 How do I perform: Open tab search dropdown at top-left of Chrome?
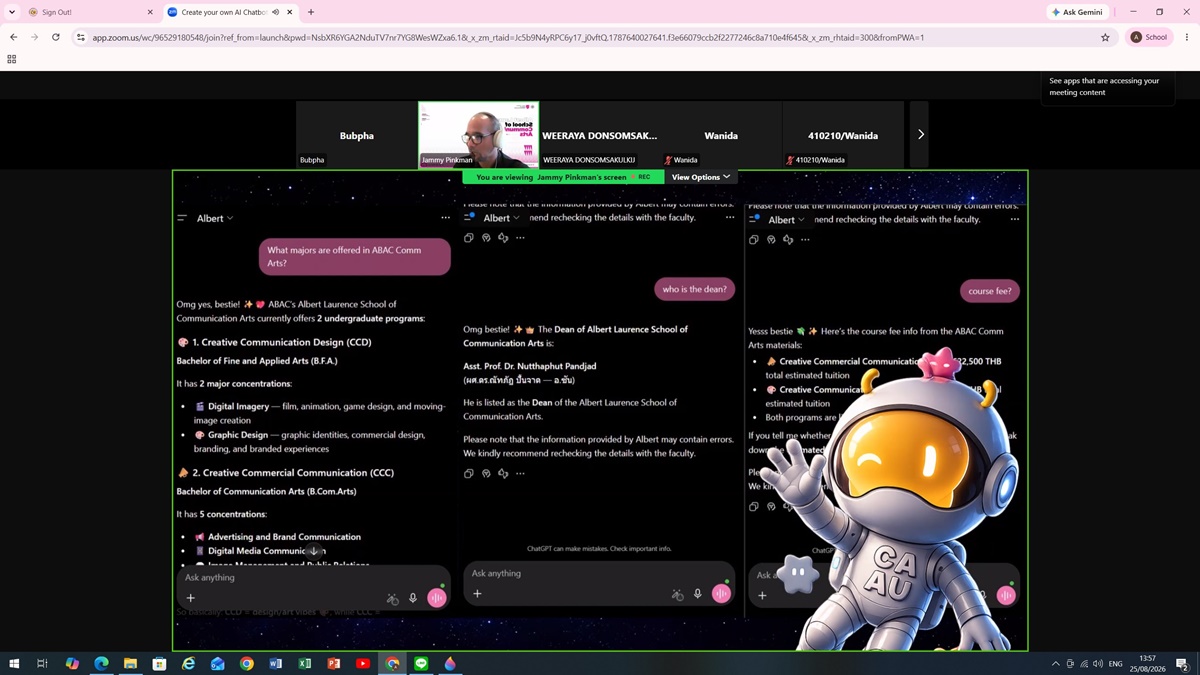click(12, 12)
